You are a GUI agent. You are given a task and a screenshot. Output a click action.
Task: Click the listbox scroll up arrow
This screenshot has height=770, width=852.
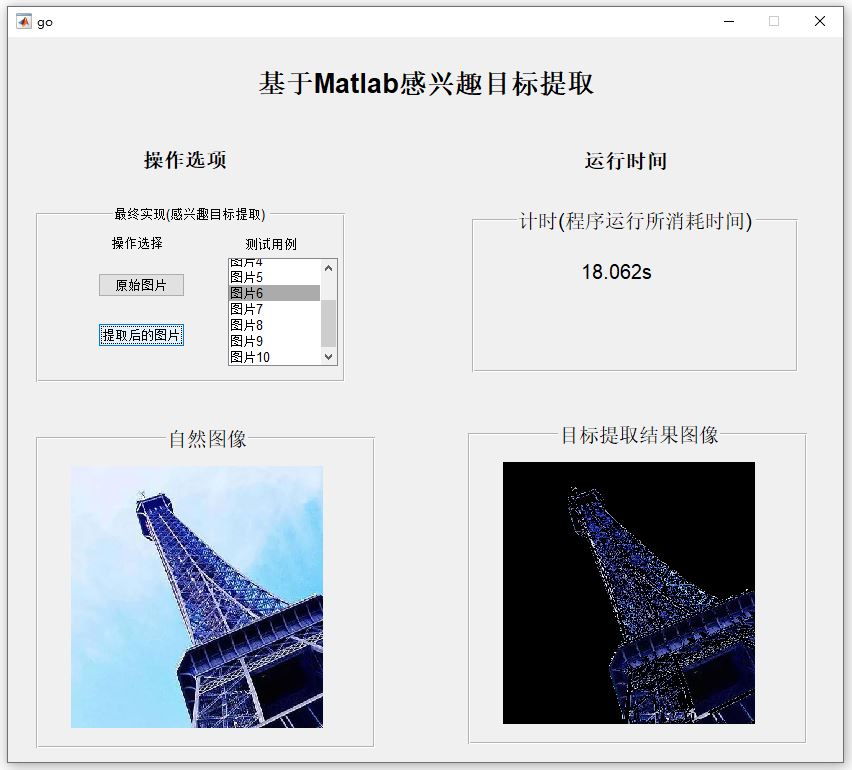(x=328, y=268)
